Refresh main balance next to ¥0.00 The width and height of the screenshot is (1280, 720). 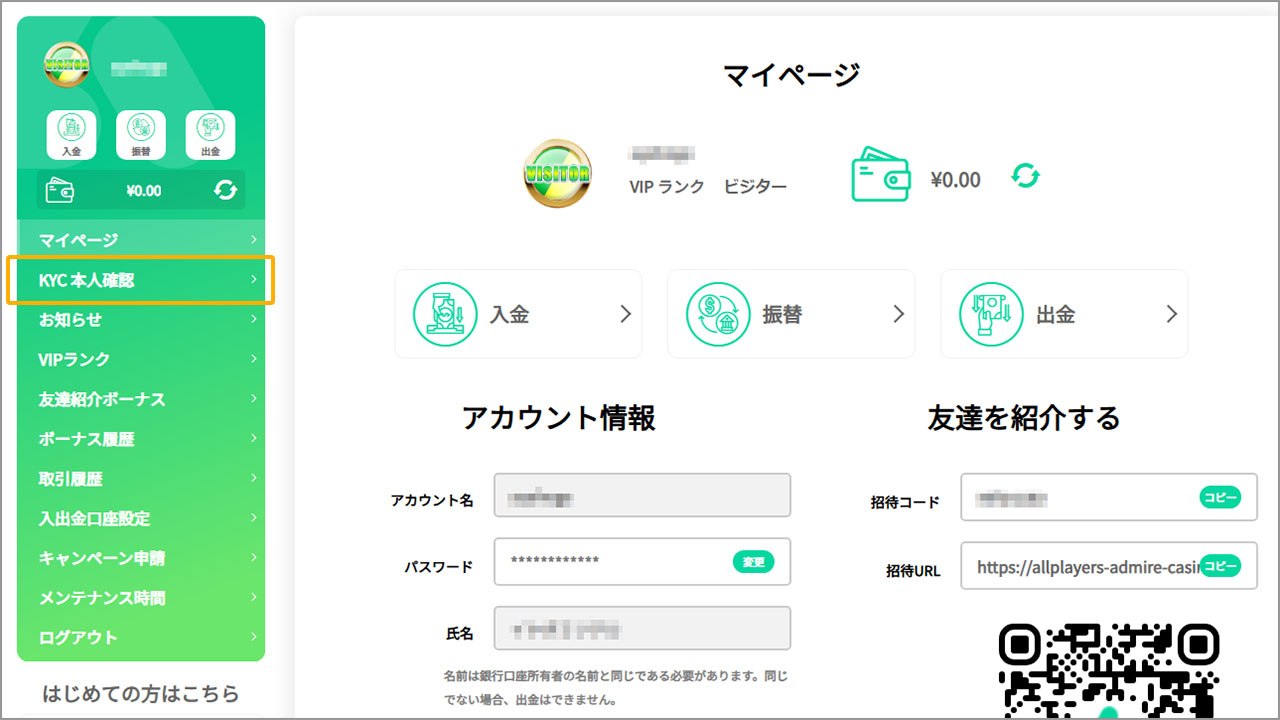click(x=1025, y=176)
